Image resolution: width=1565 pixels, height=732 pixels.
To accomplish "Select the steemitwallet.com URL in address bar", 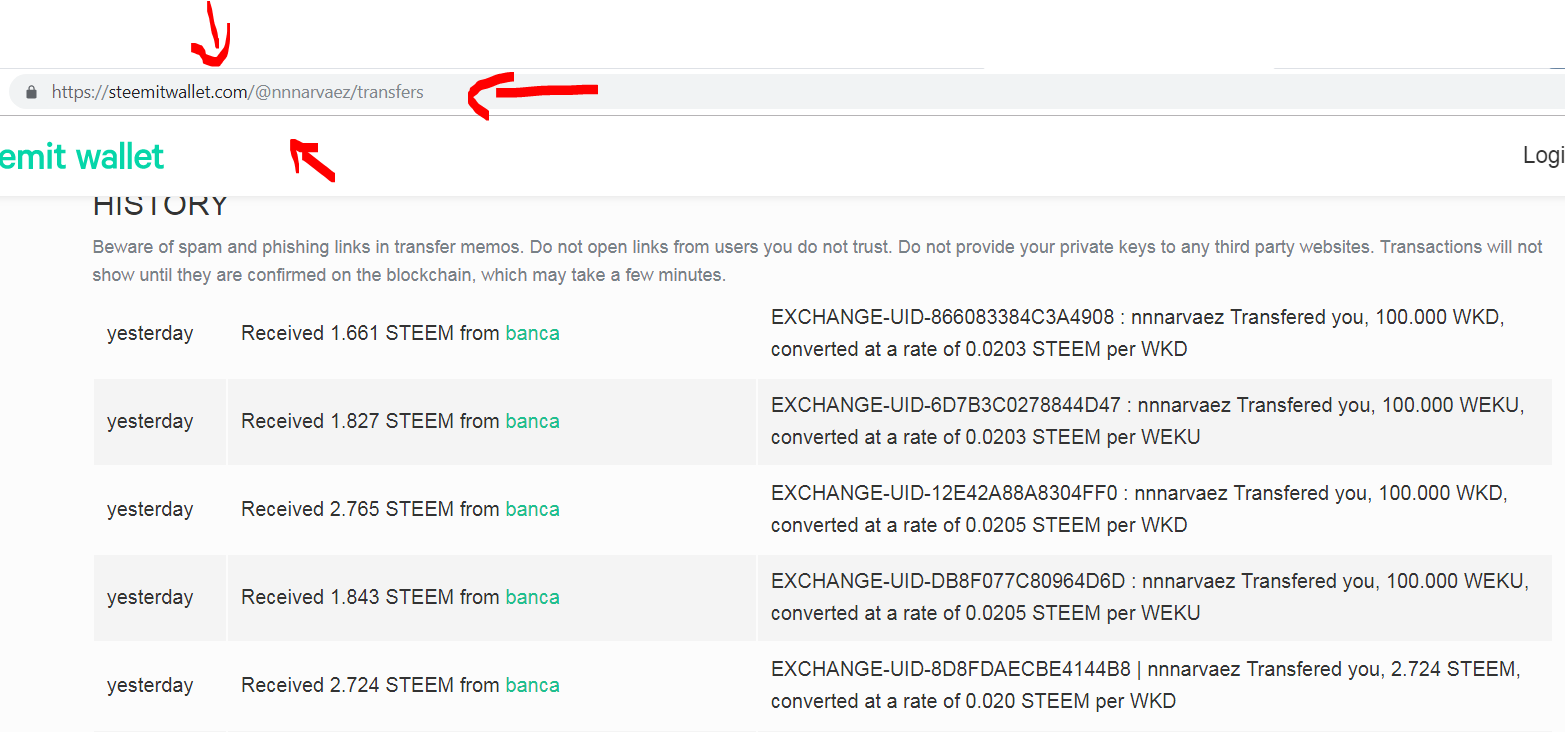I will click(238, 92).
